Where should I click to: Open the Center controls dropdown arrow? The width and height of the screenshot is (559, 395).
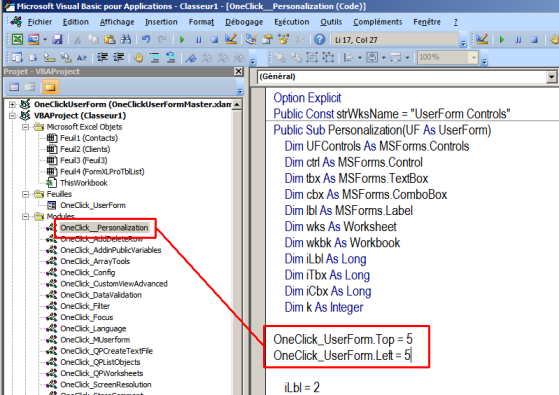click(384, 57)
